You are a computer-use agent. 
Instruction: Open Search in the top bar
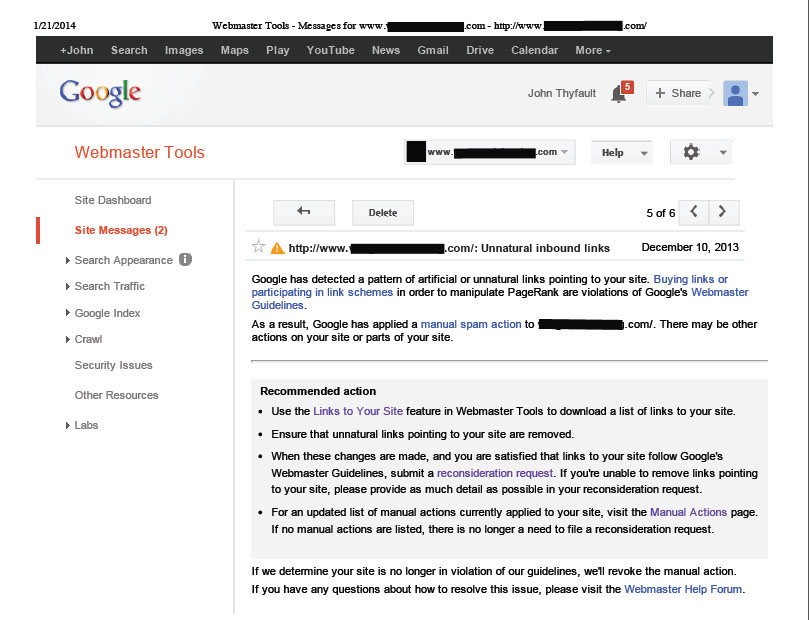coord(129,51)
